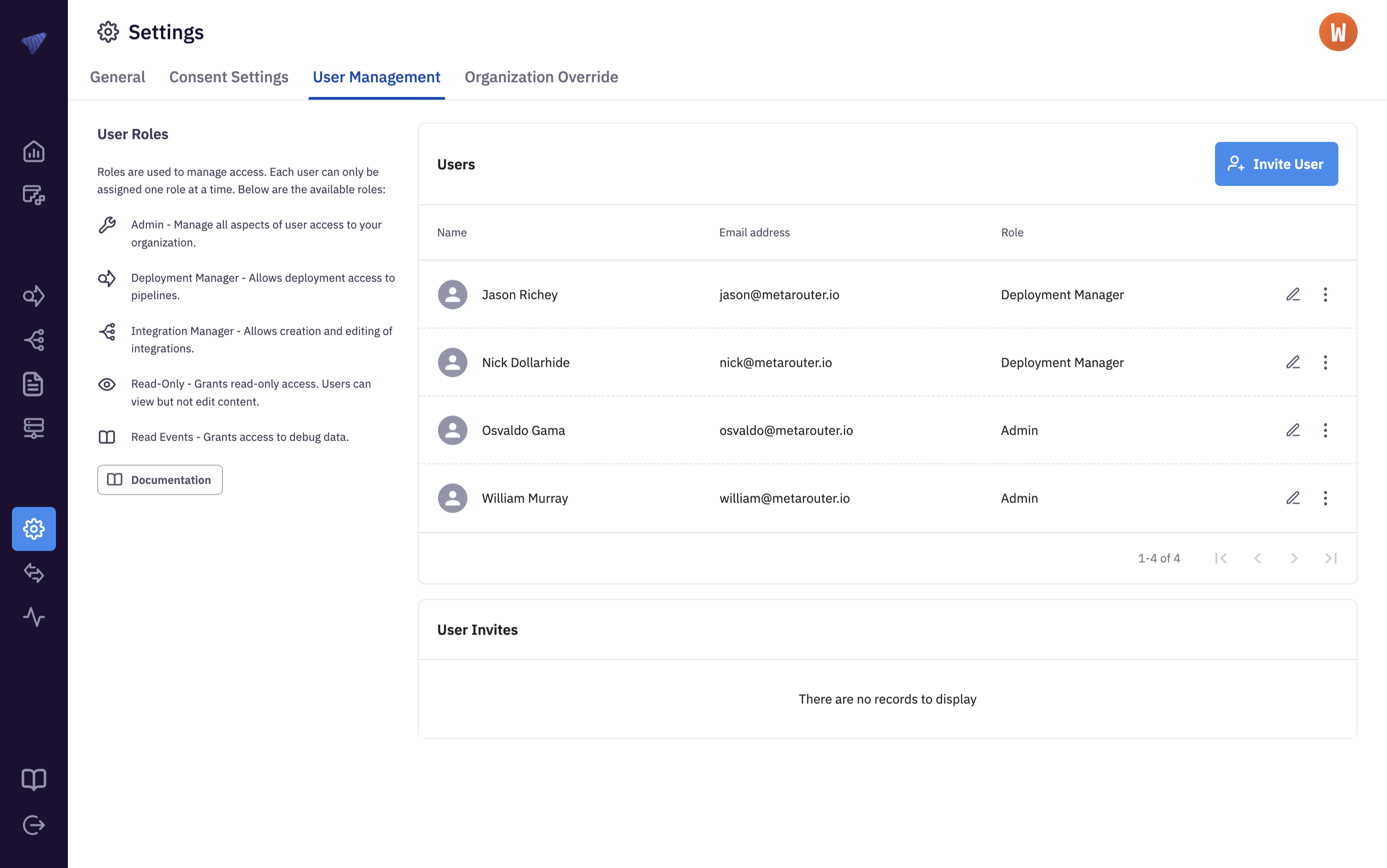This screenshot has width=1387, height=868.
Task: Click the two-arrows transfer icon in sidebar
Action: [34, 573]
